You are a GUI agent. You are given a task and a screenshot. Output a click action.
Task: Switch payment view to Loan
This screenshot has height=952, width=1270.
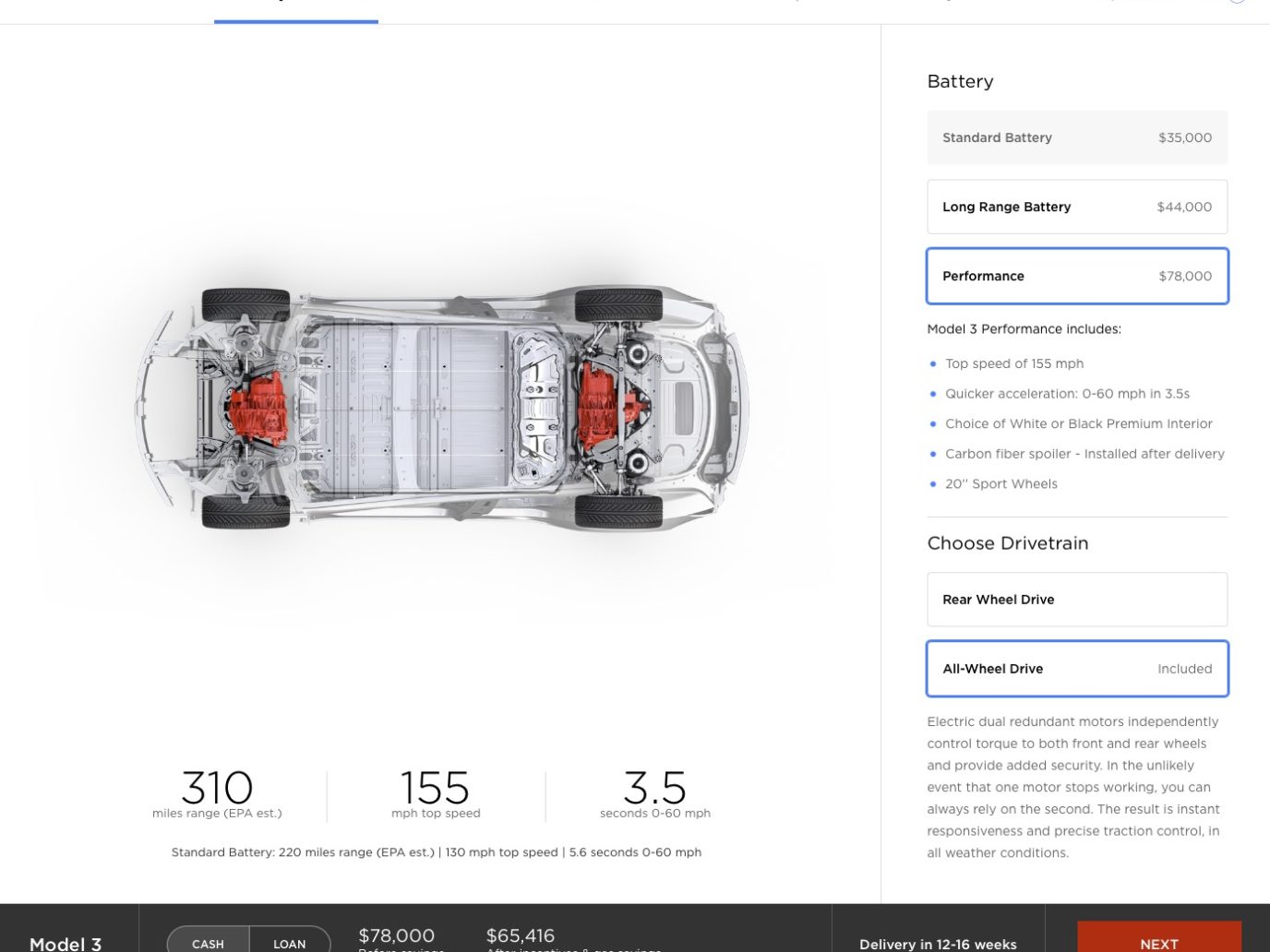pyautogui.click(x=290, y=941)
